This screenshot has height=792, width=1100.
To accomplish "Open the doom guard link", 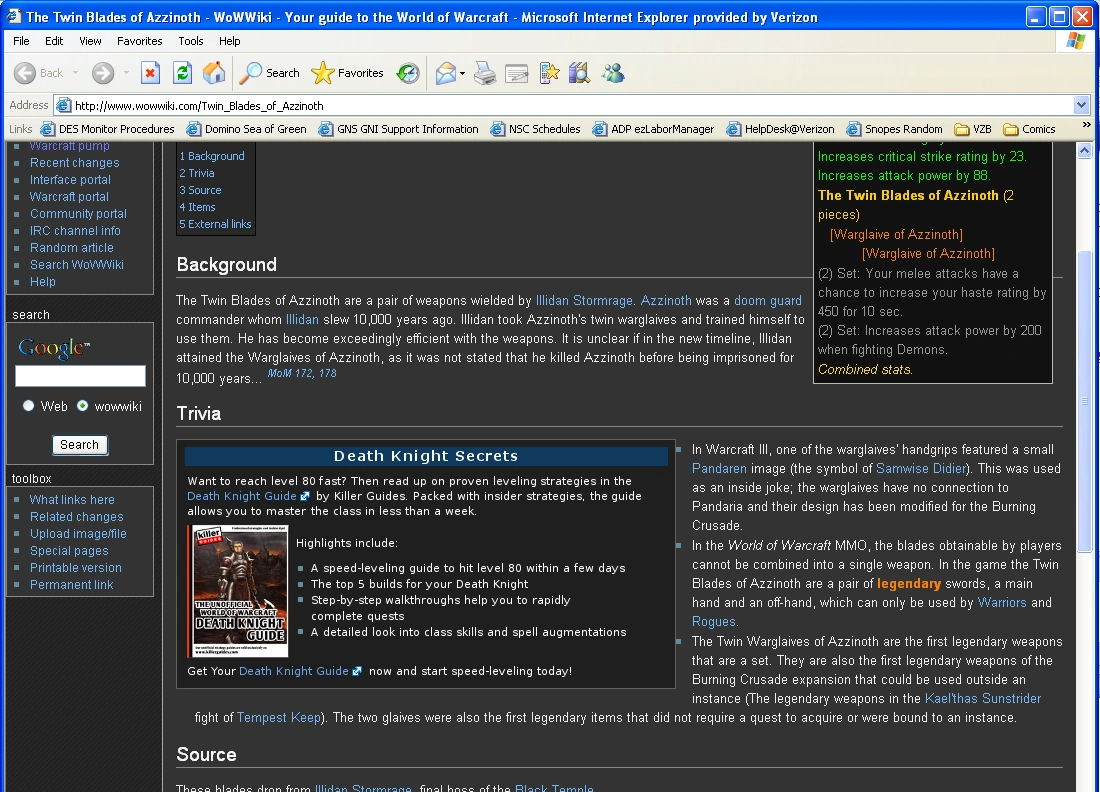I will pos(767,301).
